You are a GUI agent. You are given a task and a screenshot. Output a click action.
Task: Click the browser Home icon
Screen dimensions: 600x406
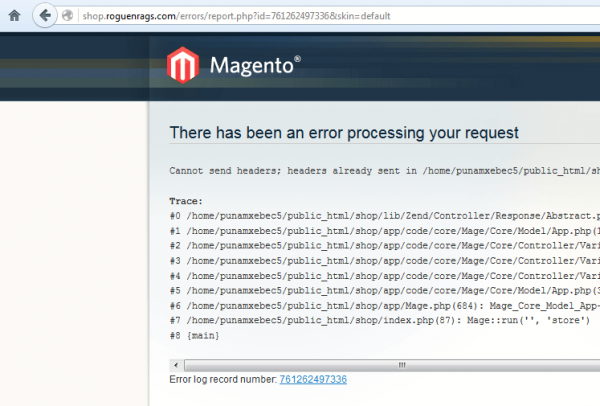14,16
